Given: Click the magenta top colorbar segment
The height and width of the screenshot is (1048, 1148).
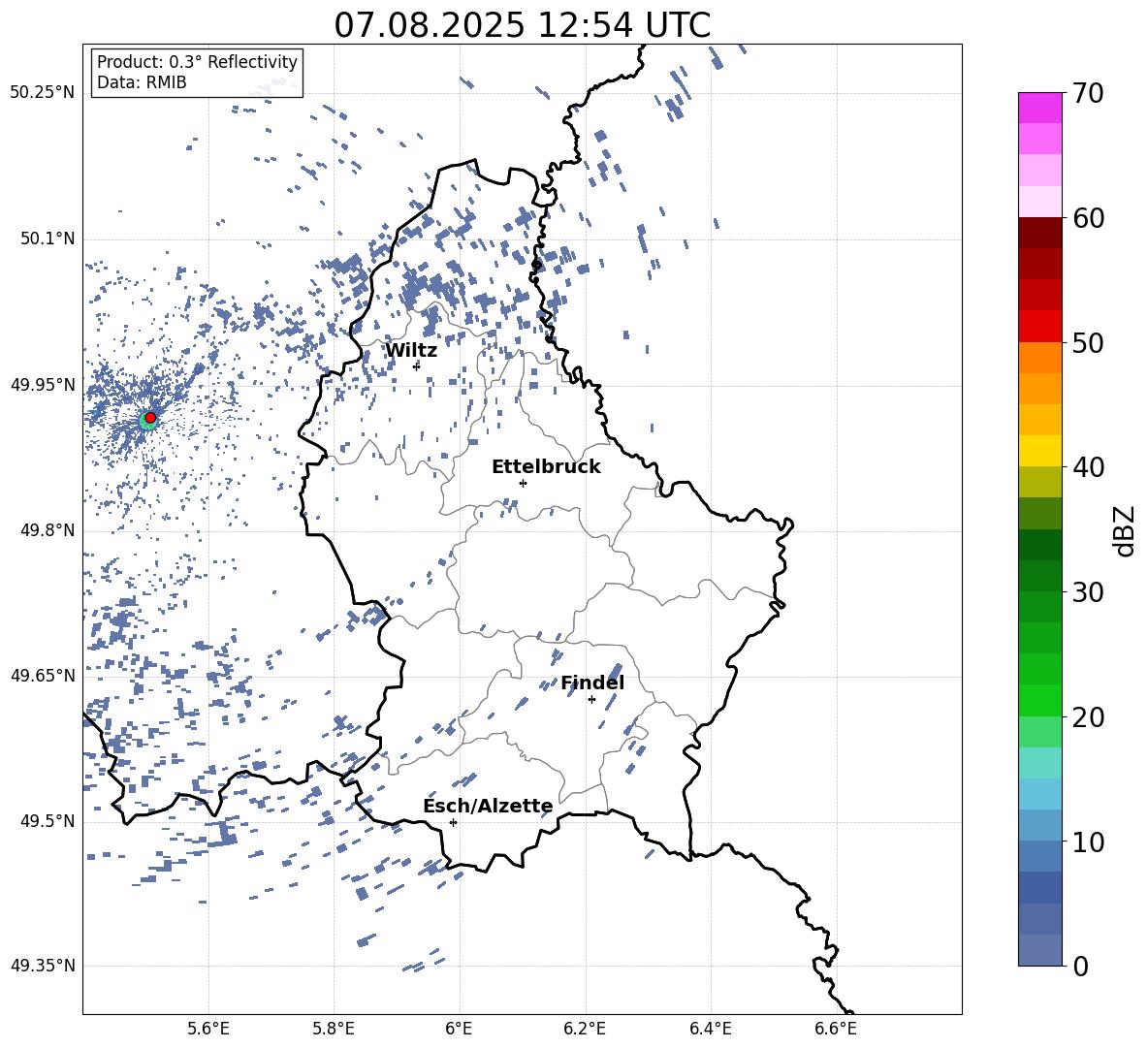Looking at the screenshot, I should pos(1040,109).
